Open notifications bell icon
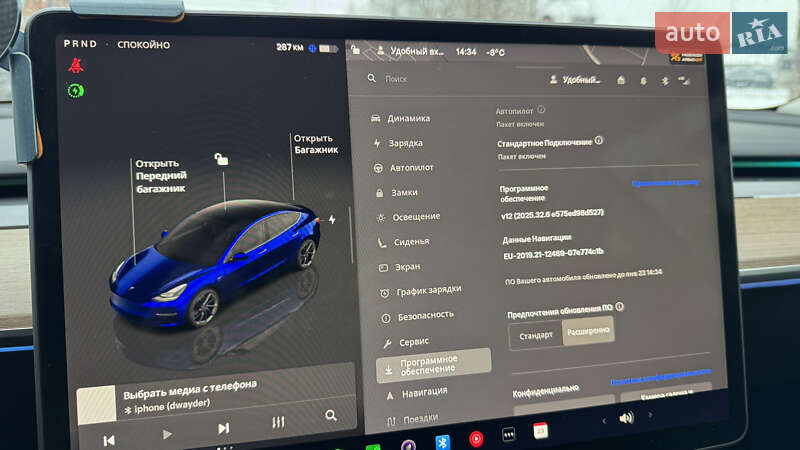 point(643,81)
